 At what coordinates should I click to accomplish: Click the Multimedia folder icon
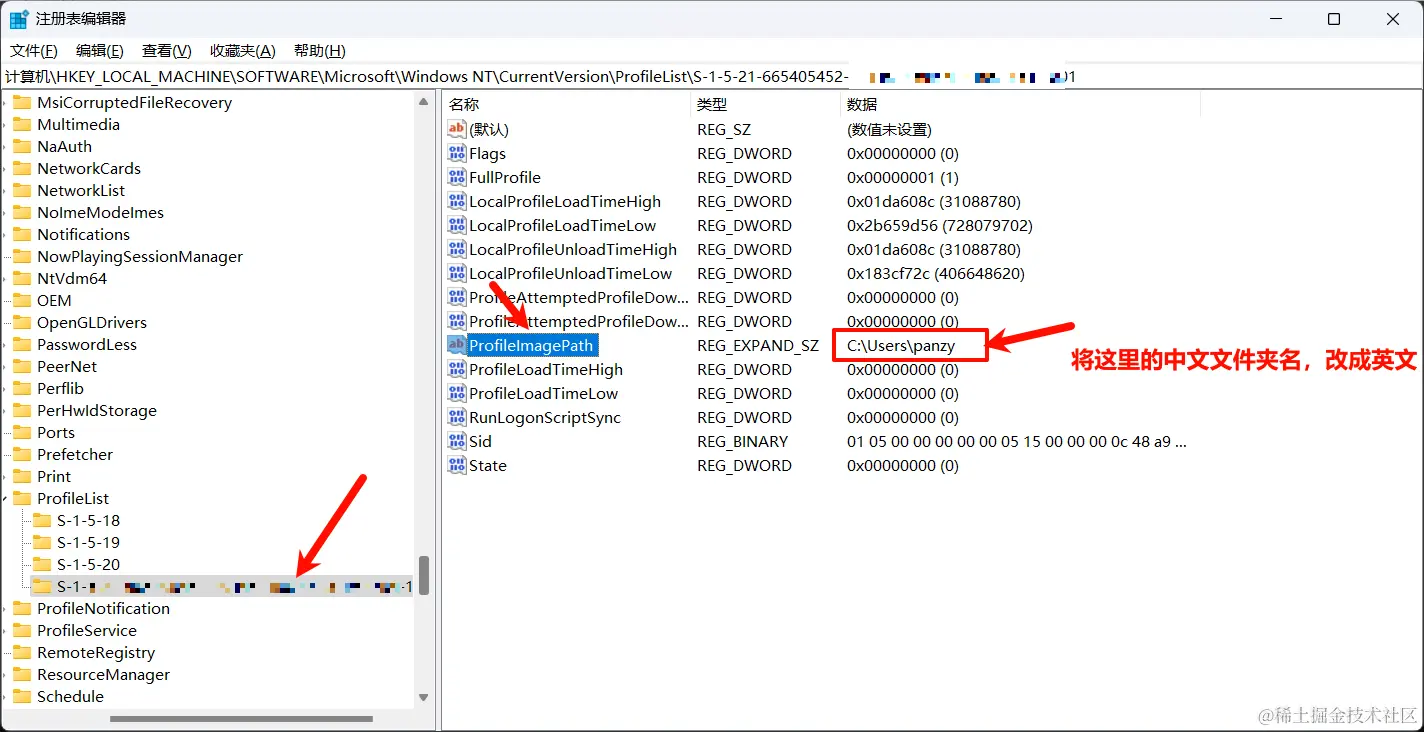pos(22,124)
